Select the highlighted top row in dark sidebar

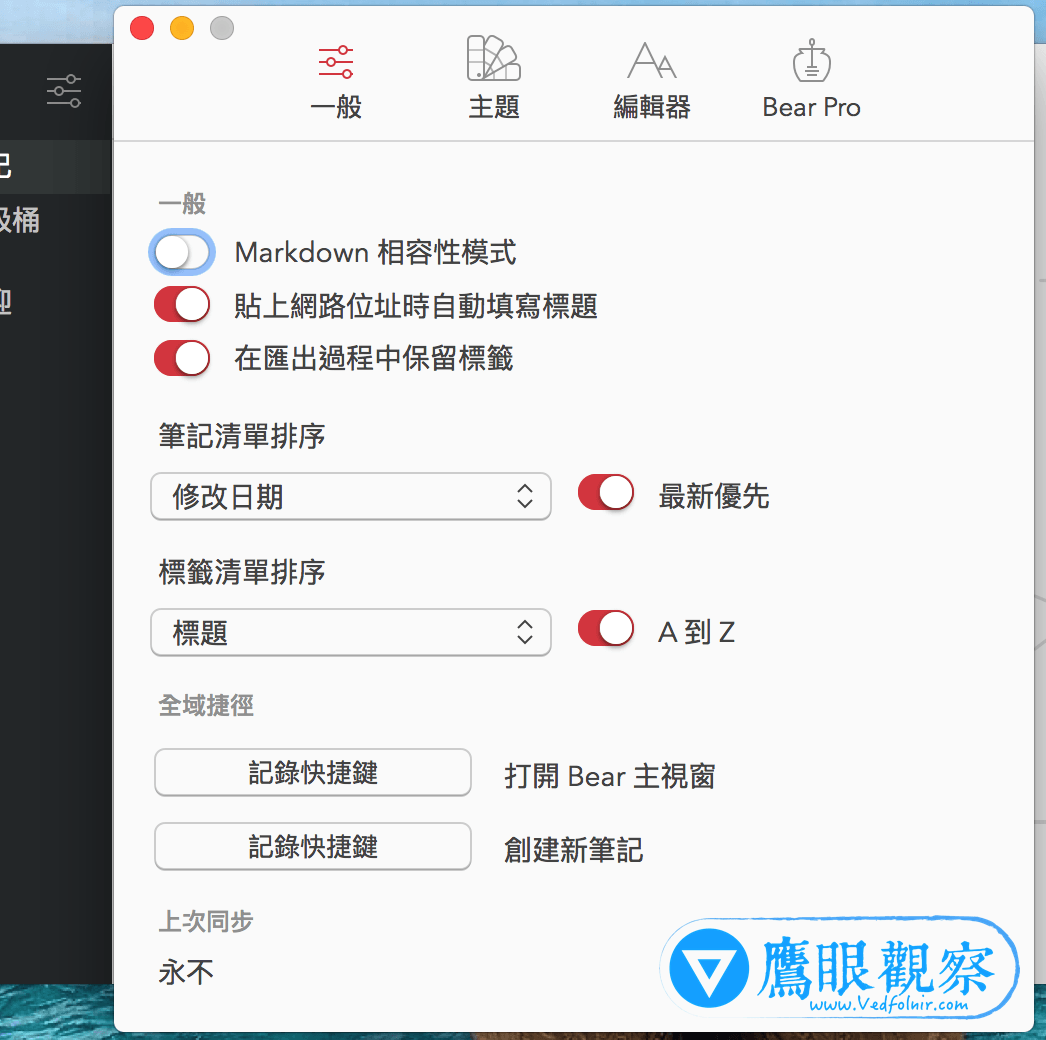(x=55, y=167)
